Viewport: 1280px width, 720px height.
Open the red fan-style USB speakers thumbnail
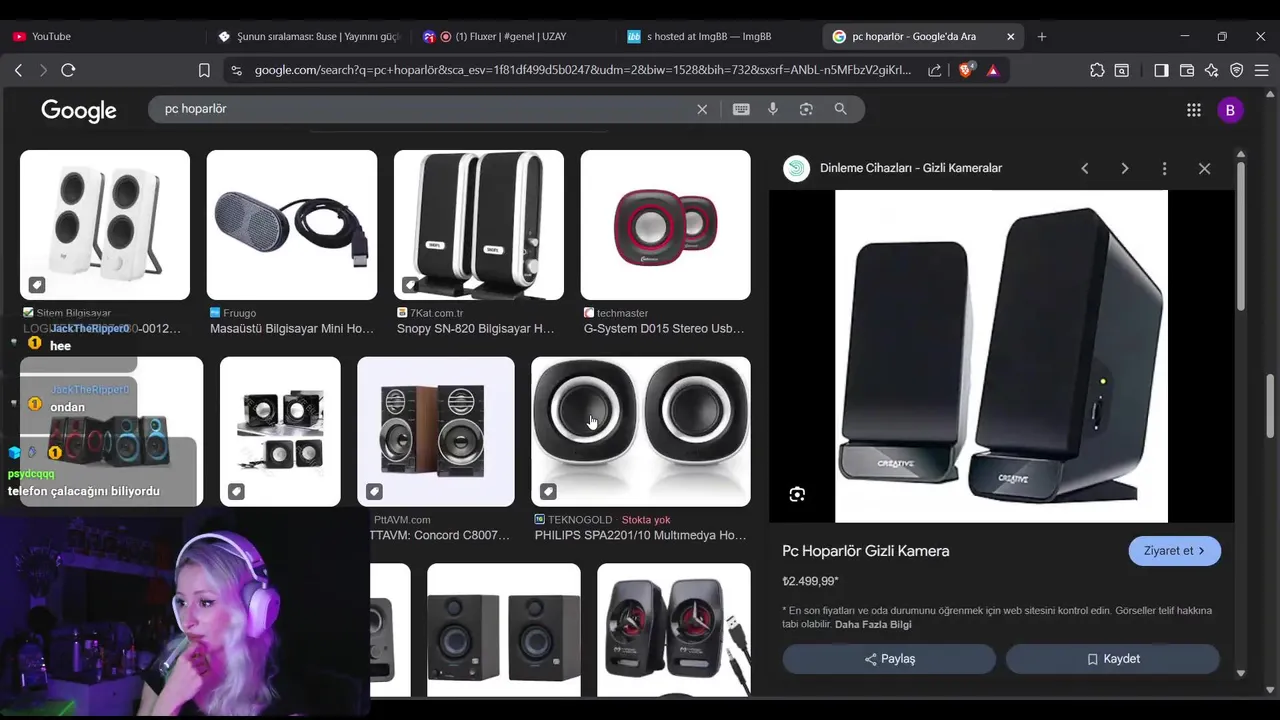click(674, 629)
